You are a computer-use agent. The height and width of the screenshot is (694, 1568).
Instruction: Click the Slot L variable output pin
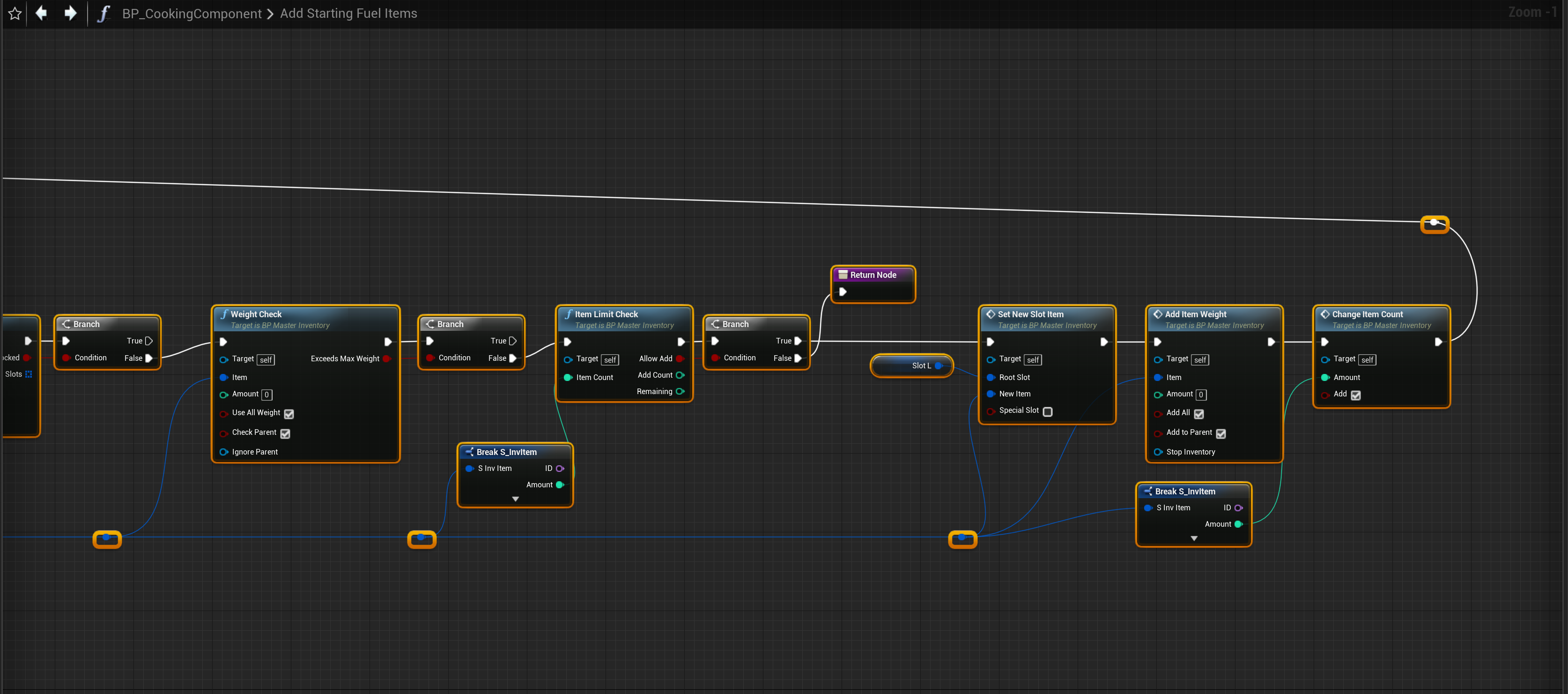coord(939,366)
